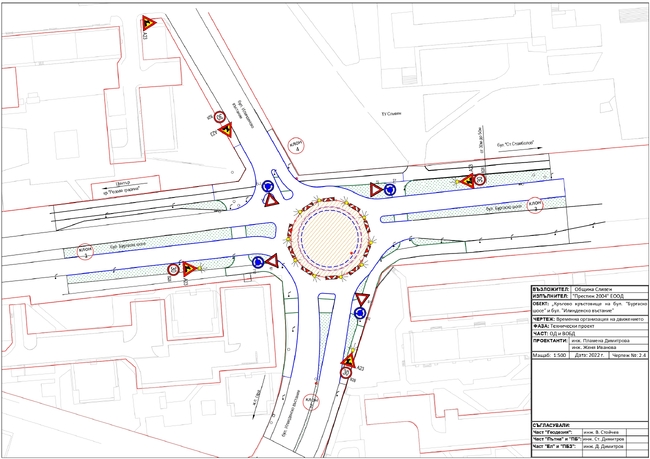Viewport: 650px width, 459px height.
Task: Click the КЛОН 3 circle on the east road
Action: coord(535,203)
